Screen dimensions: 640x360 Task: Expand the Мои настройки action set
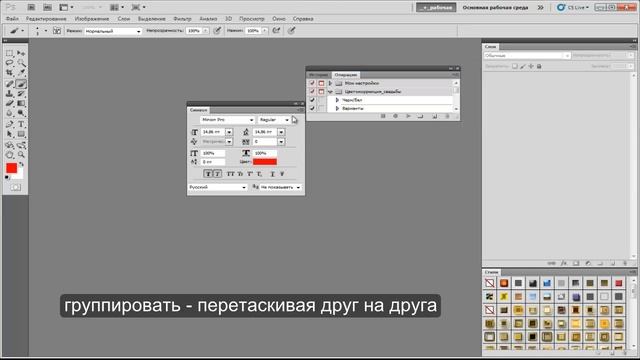[331, 83]
